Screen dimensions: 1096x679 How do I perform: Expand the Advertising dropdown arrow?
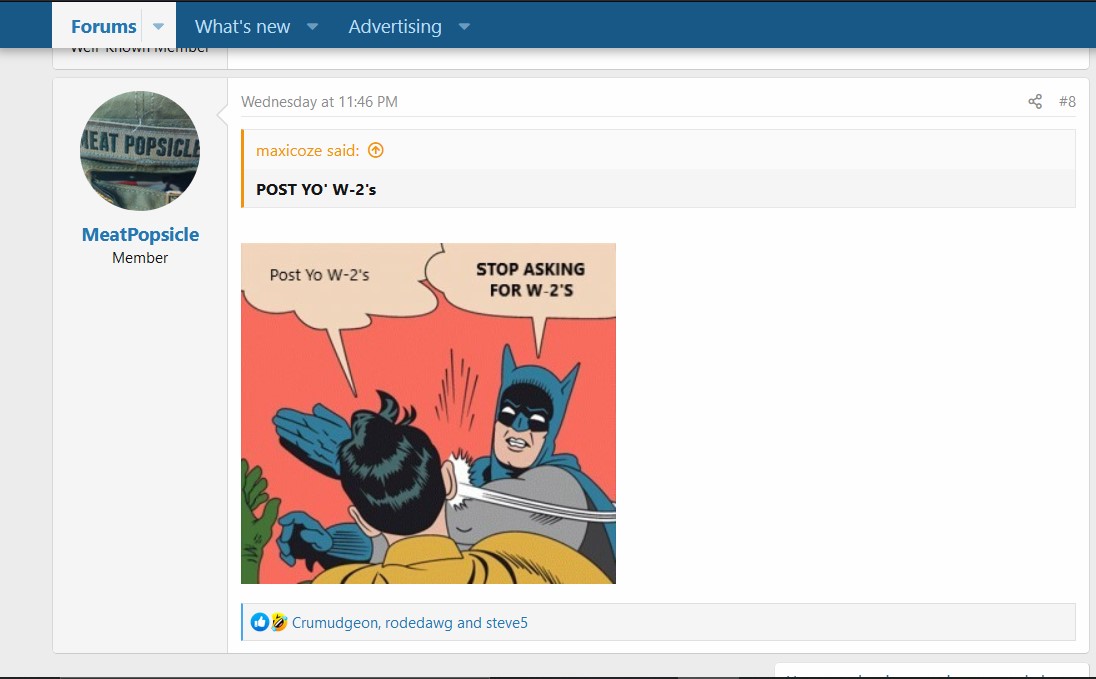pyautogui.click(x=464, y=27)
